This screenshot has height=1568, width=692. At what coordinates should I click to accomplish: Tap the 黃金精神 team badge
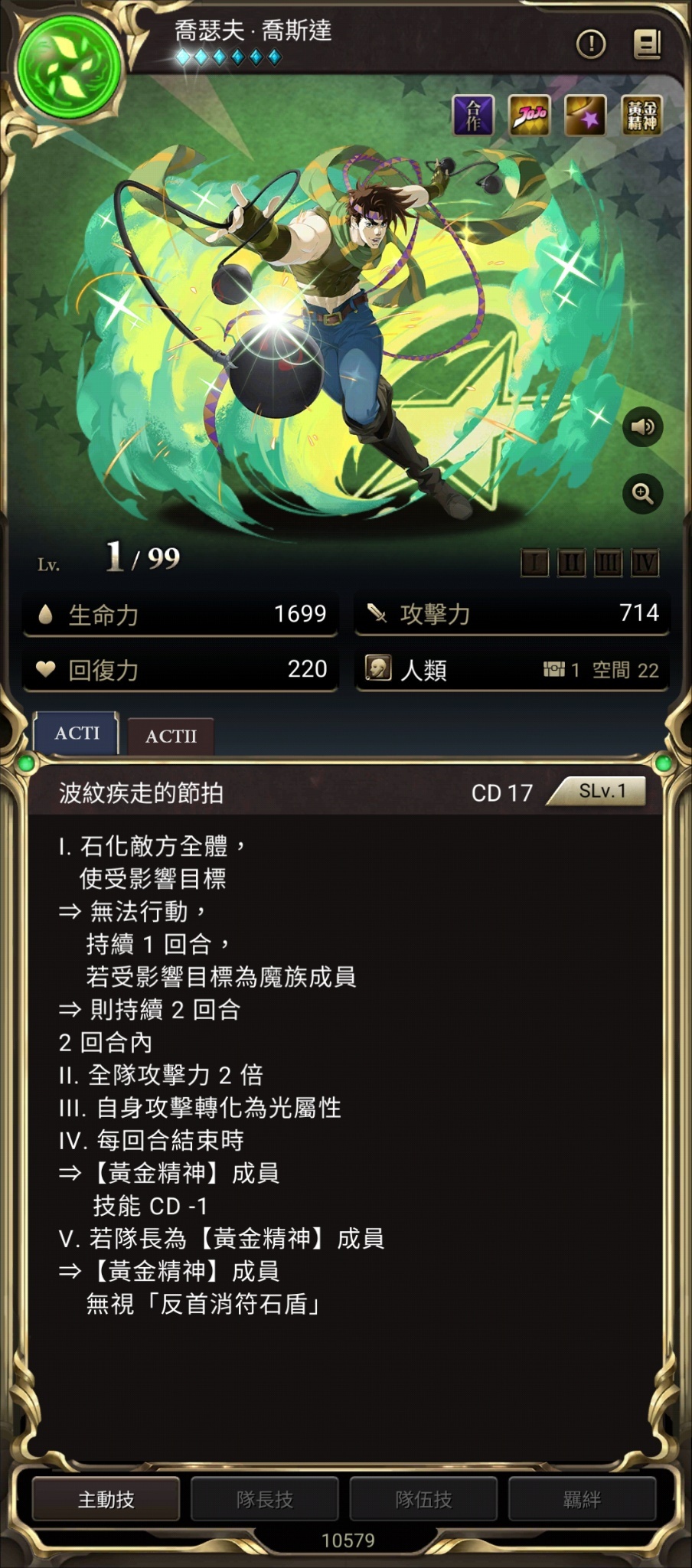[x=641, y=116]
